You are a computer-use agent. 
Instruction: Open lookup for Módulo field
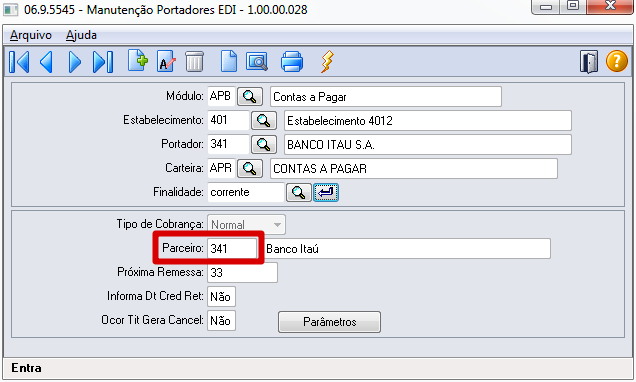(x=249, y=97)
